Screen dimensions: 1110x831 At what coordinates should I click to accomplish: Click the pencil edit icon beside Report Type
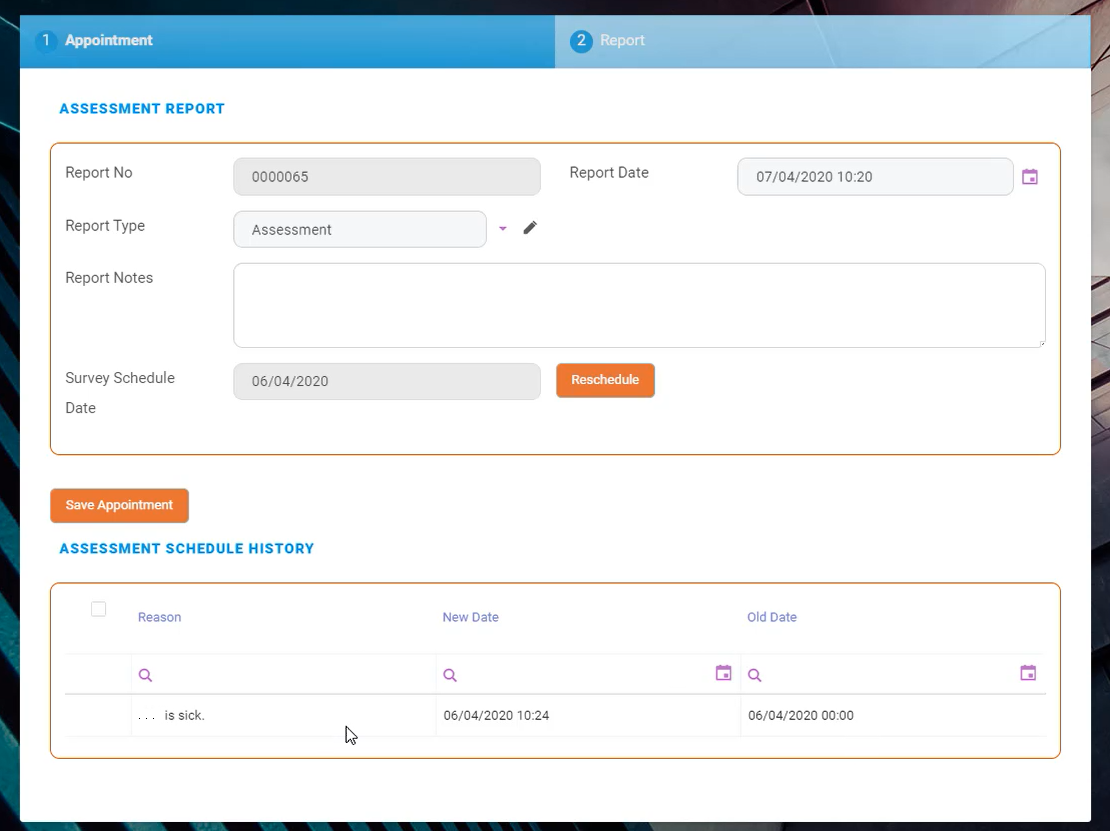pos(530,228)
